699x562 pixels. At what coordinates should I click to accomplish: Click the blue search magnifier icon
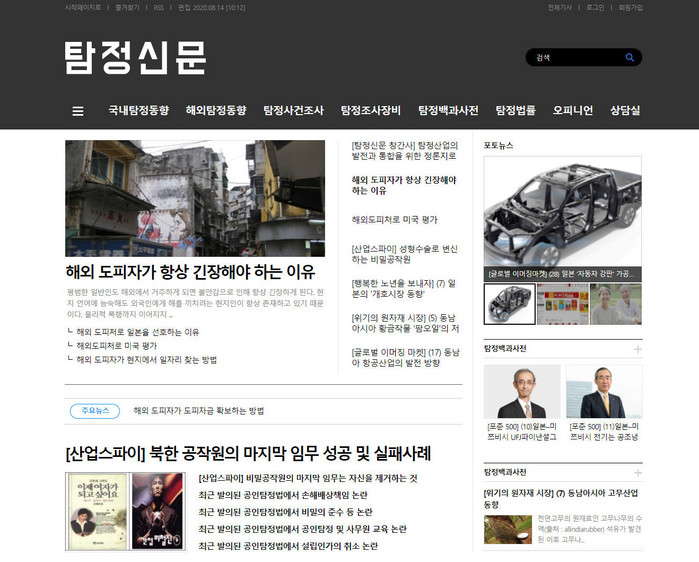point(629,57)
